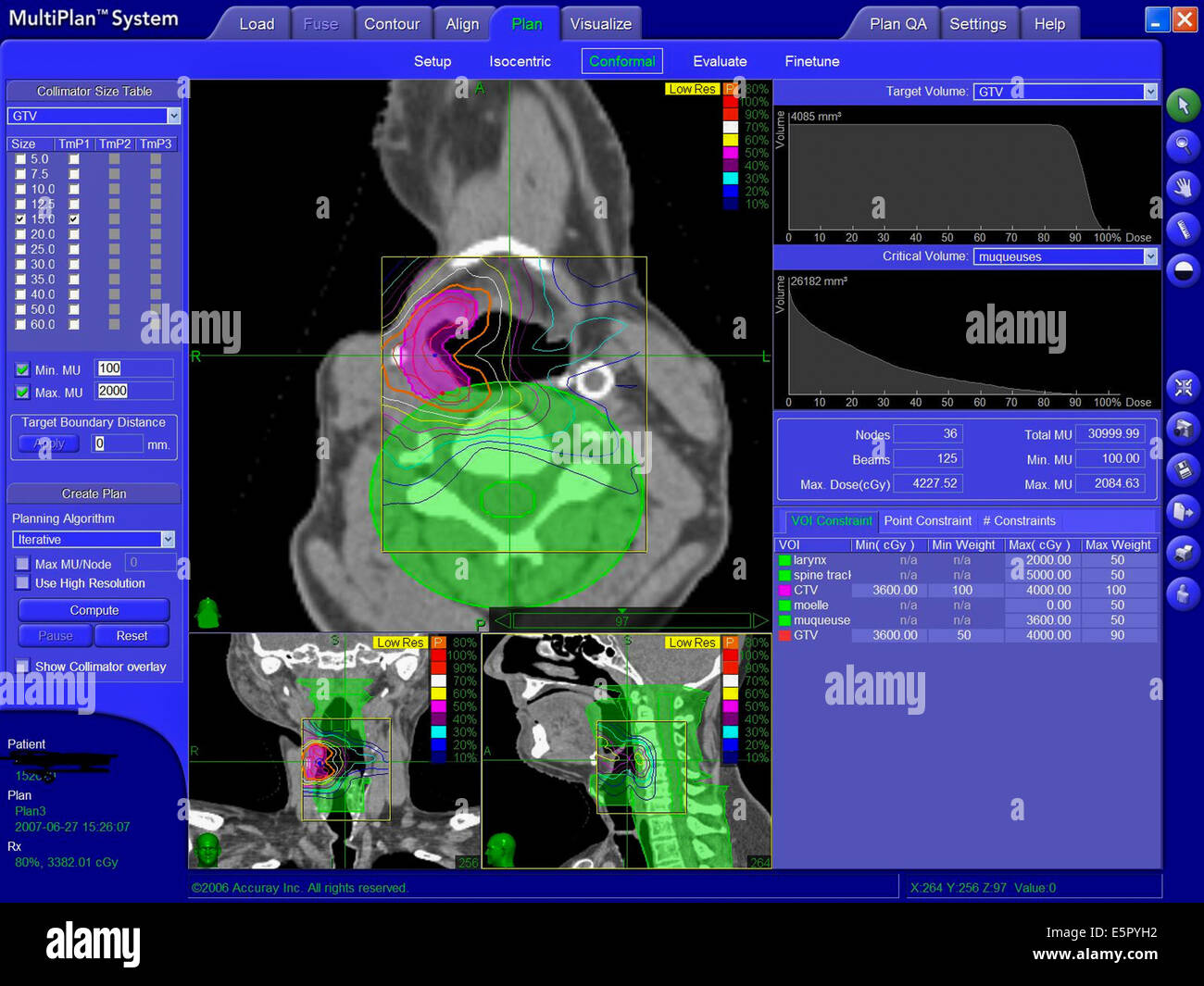
Task: Go to the Visualize tab
Action: pyautogui.click(x=601, y=24)
